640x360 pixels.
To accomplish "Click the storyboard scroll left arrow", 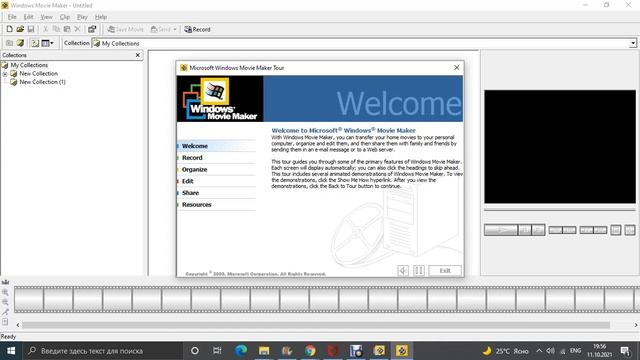I will pyautogui.click(x=18, y=325).
